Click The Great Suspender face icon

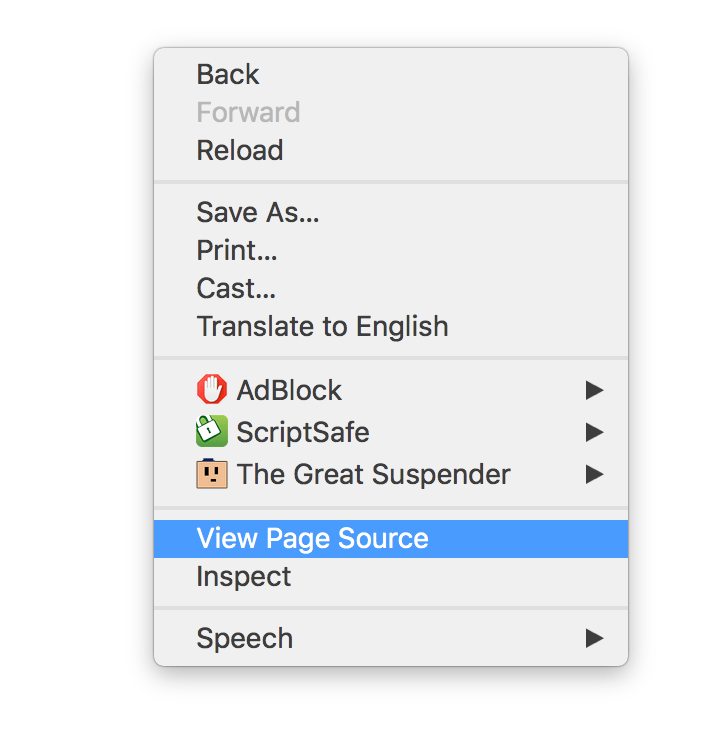[x=212, y=474]
